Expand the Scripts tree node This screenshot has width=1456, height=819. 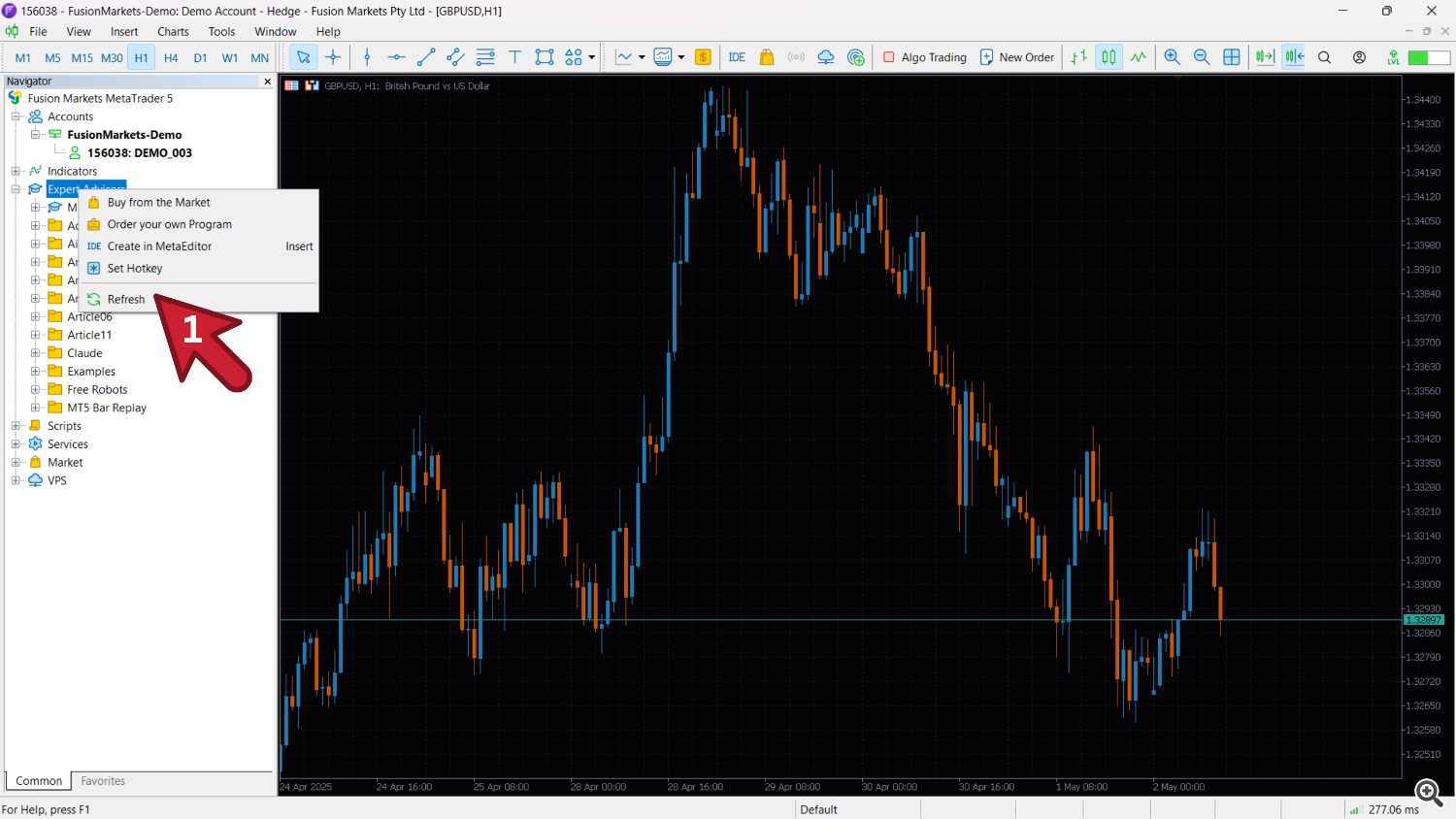tap(16, 426)
